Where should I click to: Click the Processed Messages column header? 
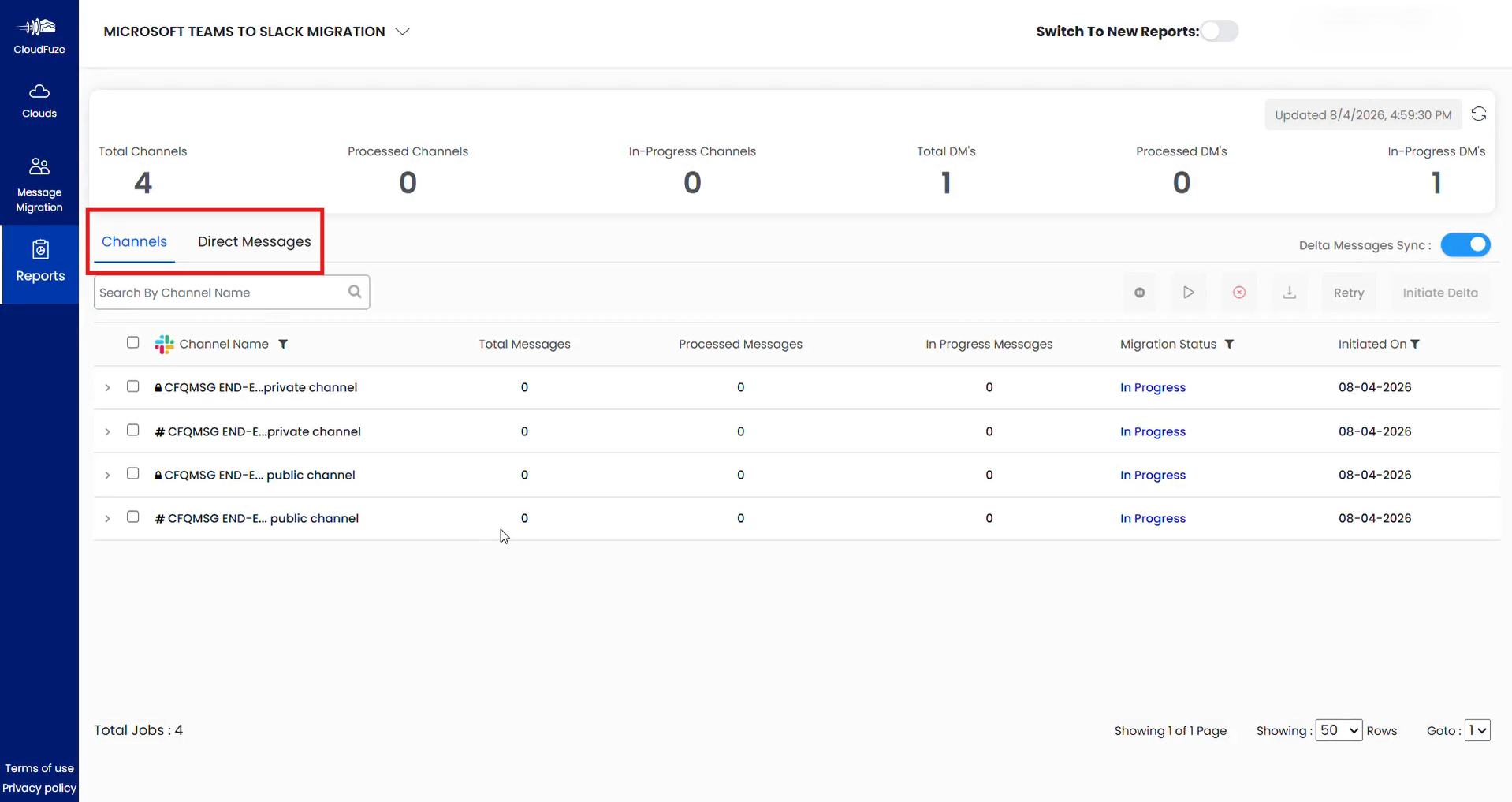coord(740,344)
